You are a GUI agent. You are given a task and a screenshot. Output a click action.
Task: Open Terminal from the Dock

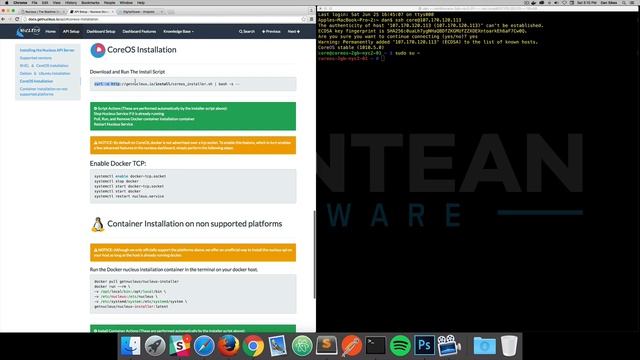(x=376, y=346)
